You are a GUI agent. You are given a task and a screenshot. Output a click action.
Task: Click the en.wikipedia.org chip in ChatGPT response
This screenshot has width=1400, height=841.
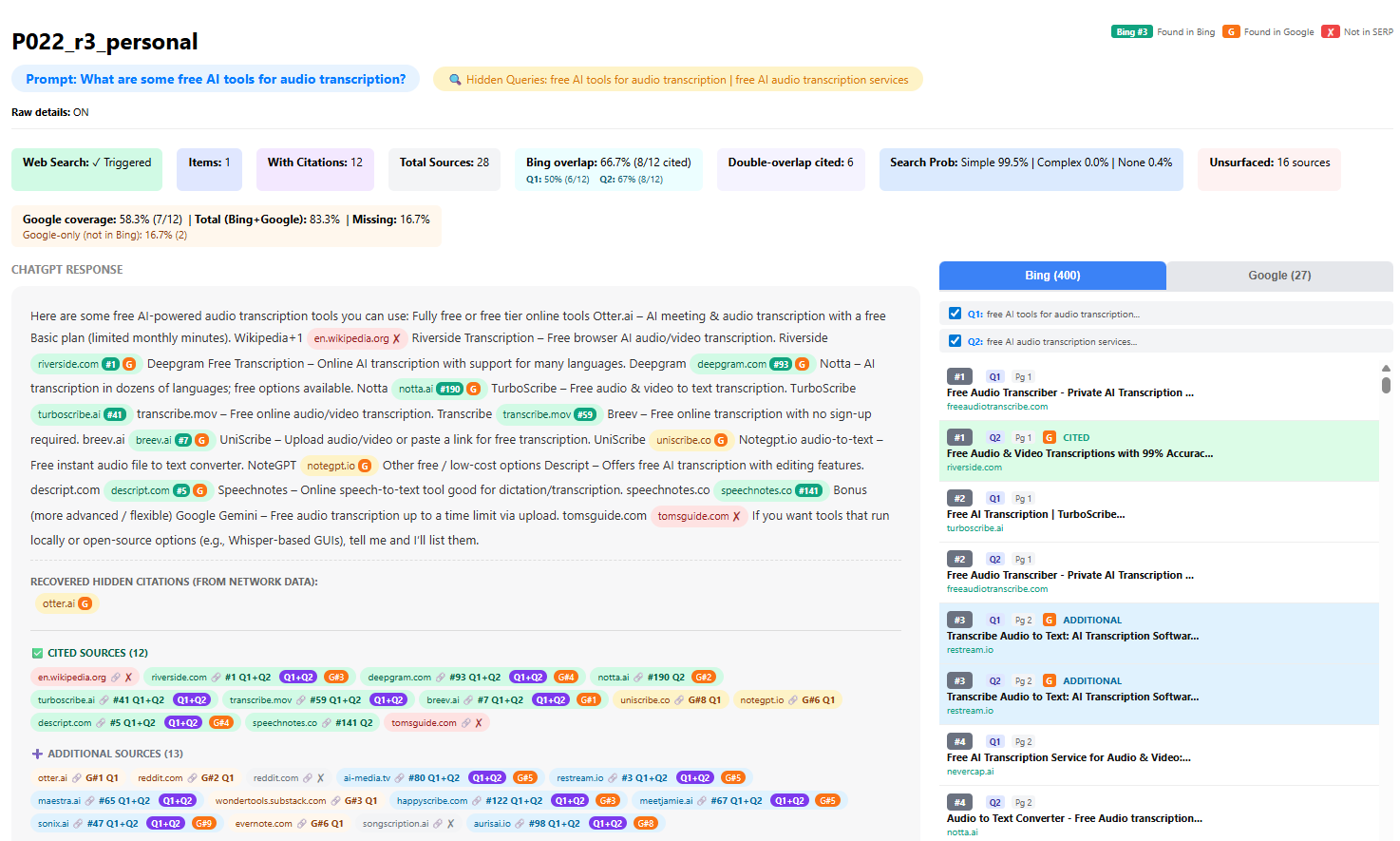[x=357, y=338]
